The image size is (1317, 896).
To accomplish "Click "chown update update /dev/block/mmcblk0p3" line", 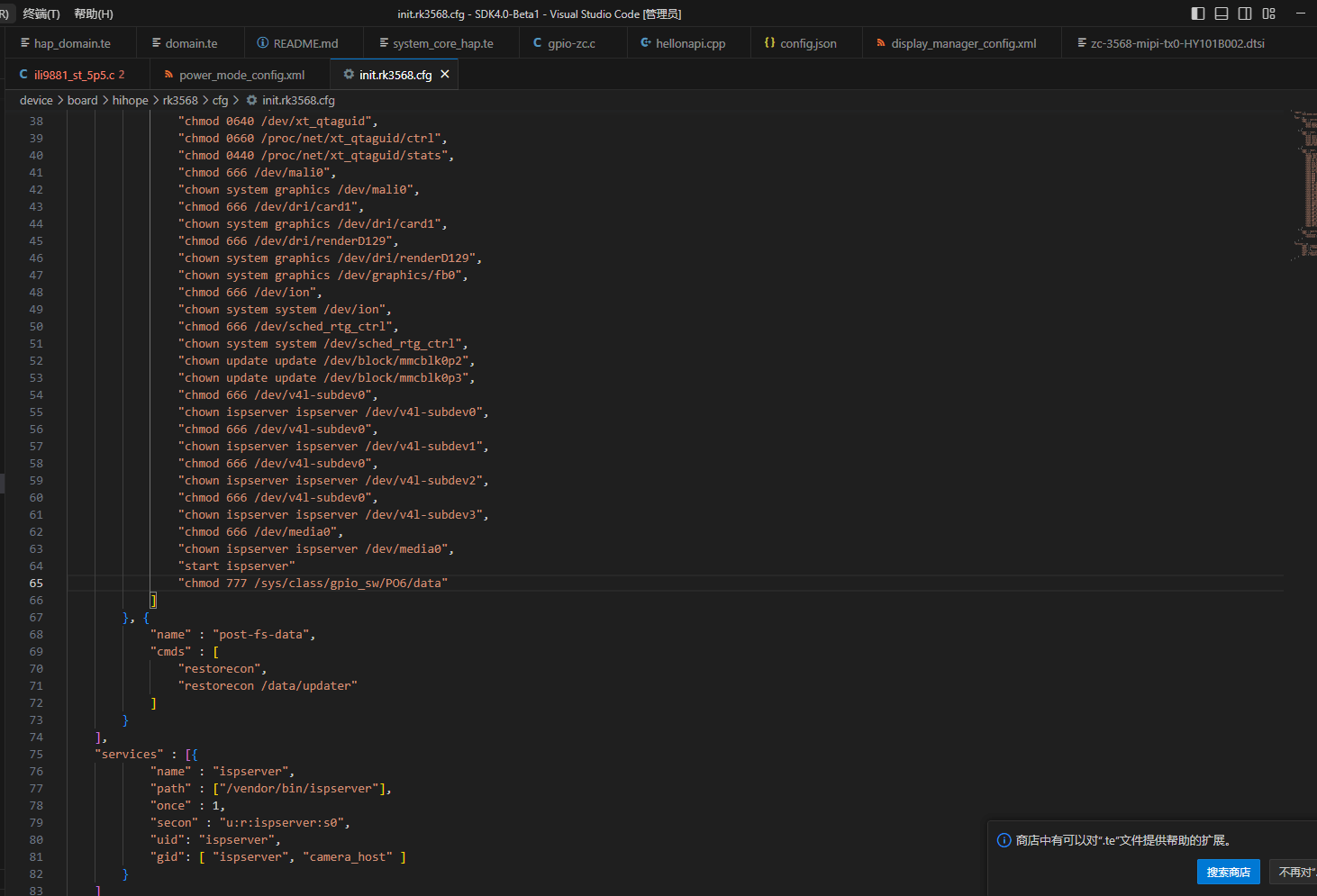I will [326, 377].
